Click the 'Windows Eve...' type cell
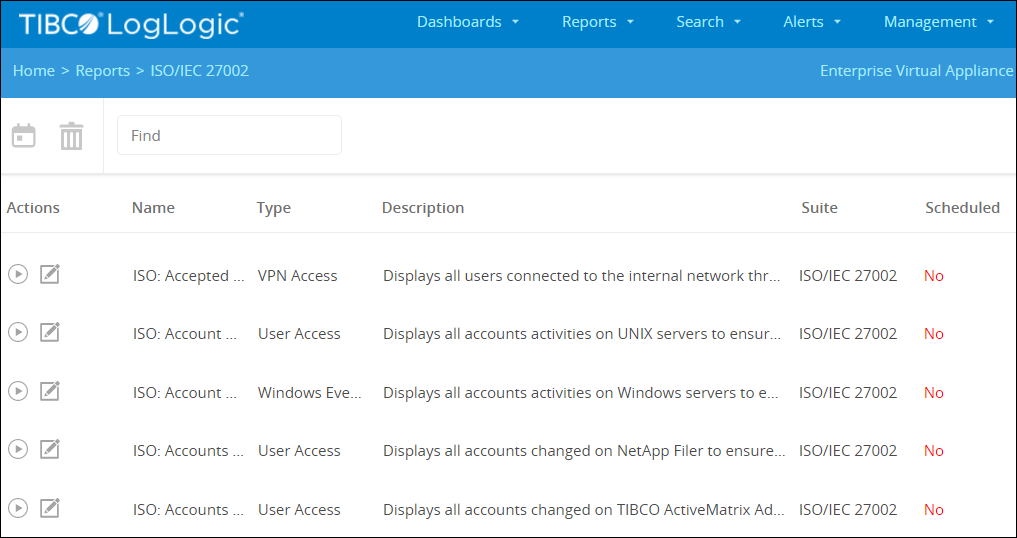The image size is (1017, 538). coord(310,393)
